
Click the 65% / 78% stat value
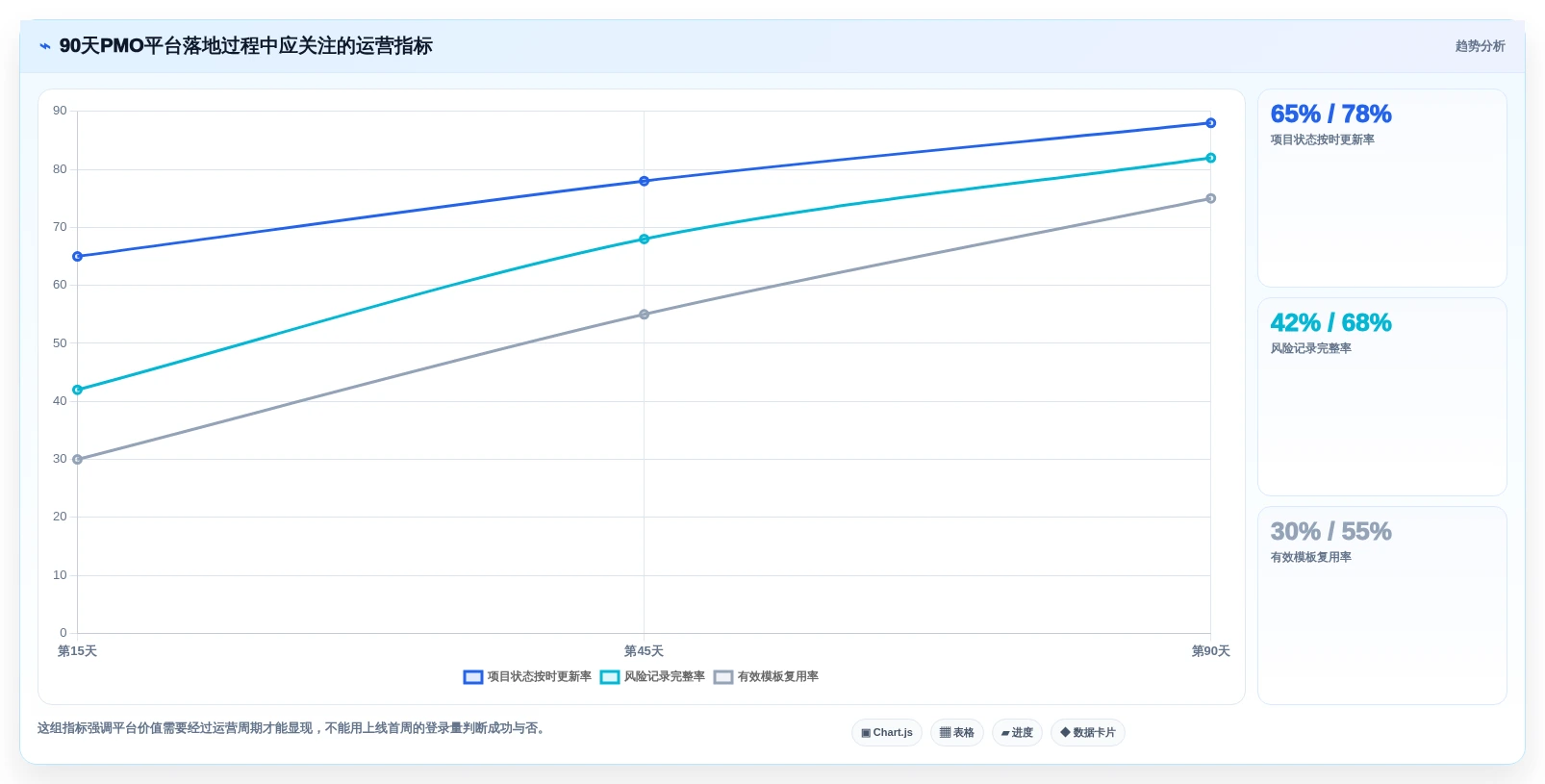point(1330,114)
